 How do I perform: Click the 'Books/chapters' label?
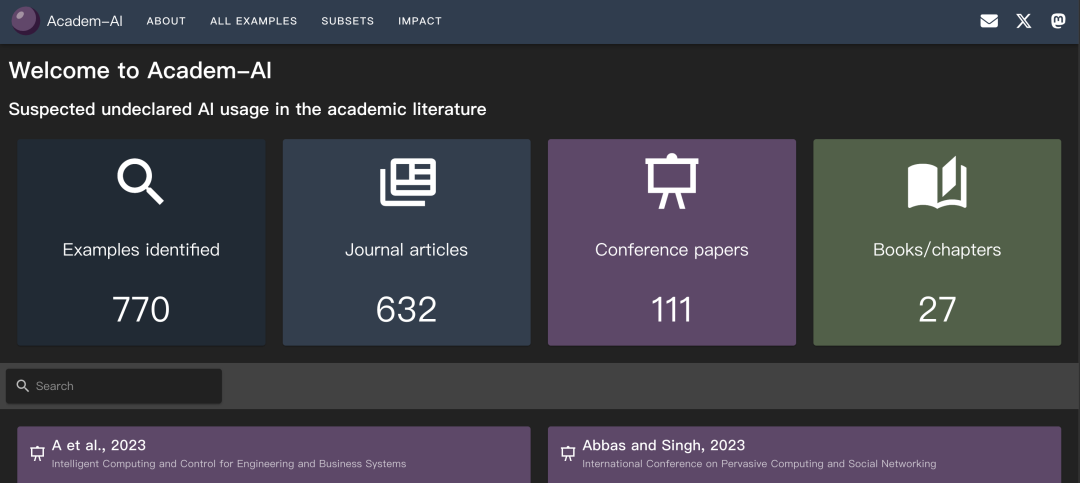pyautogui.click(x=937, y=249)
